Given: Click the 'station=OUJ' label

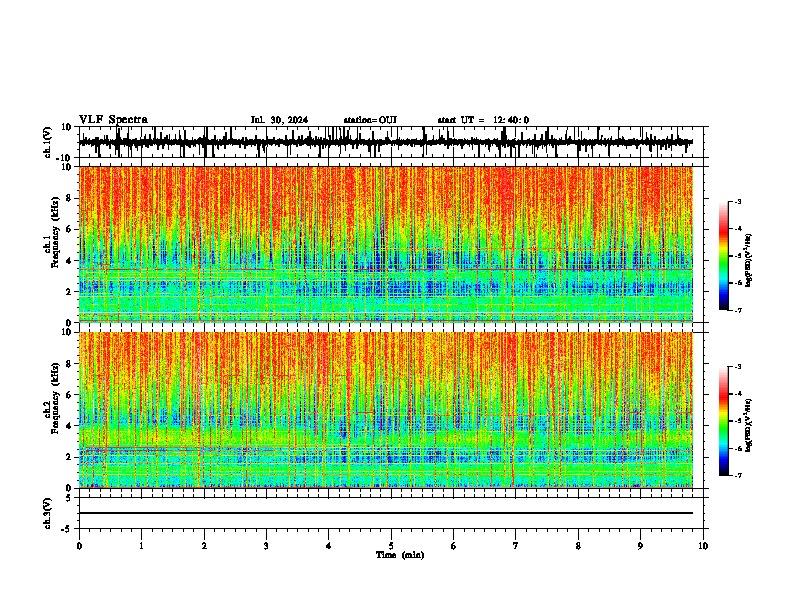Looking at the screenshot, I should 370,120.
